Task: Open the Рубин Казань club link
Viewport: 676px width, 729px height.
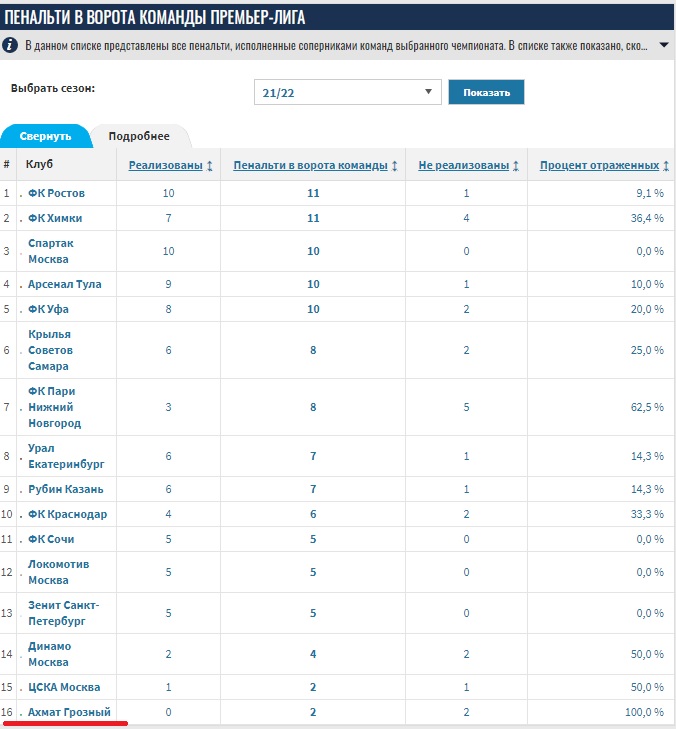Action: pyautogui.click(x=65, y=489)
